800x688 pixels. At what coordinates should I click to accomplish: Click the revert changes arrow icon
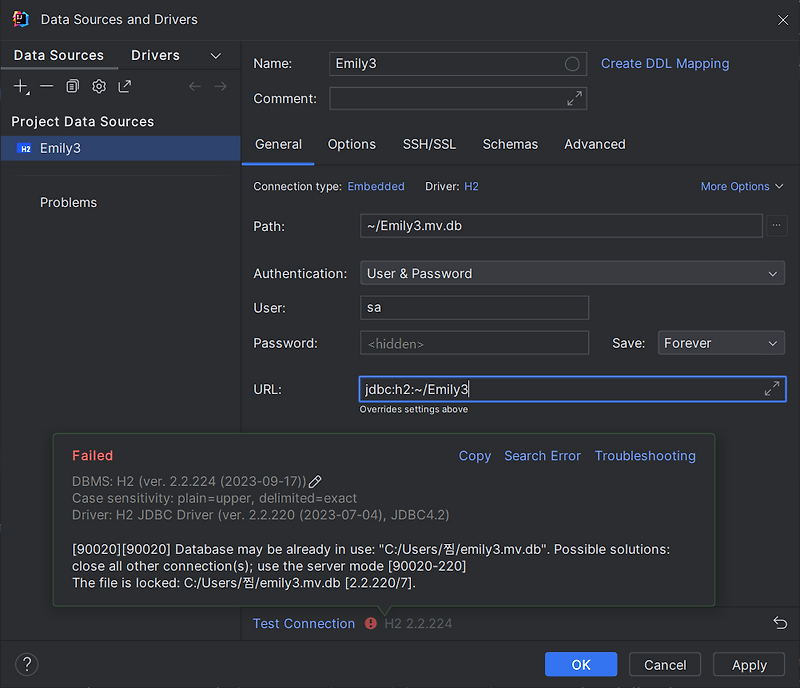[x=780, y=623]
